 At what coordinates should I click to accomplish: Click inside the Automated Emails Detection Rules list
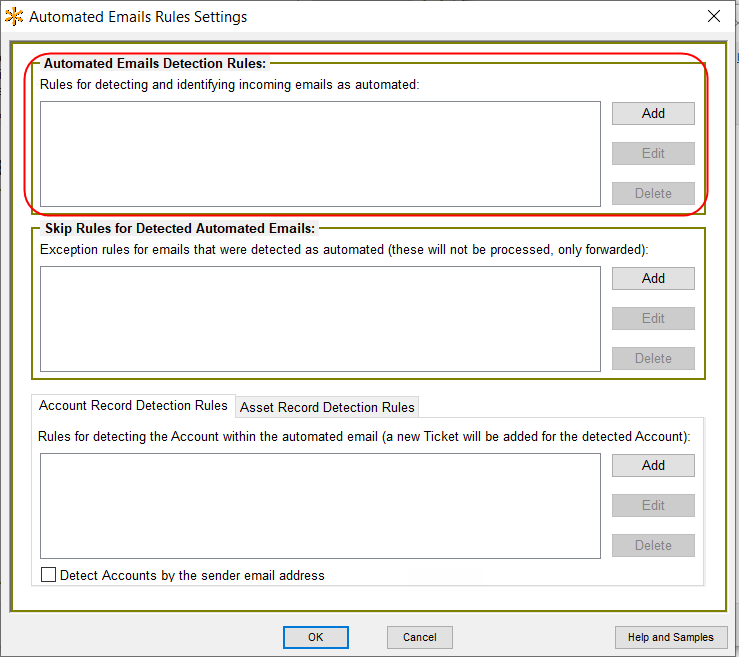click(x=320, y=154)
